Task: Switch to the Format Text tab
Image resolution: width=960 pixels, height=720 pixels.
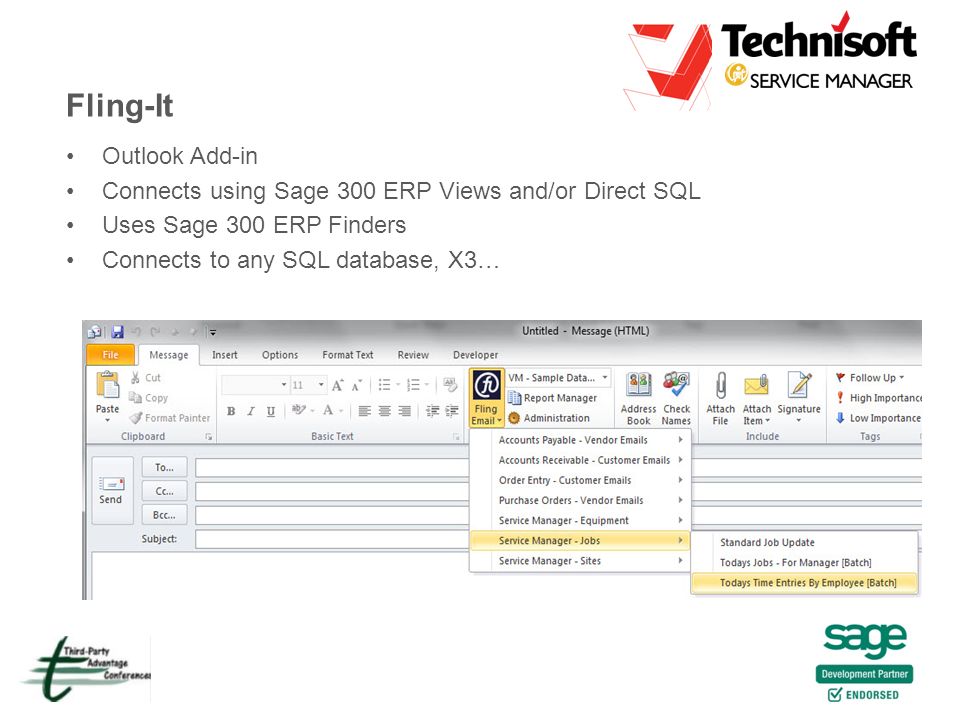Action: 348,354
